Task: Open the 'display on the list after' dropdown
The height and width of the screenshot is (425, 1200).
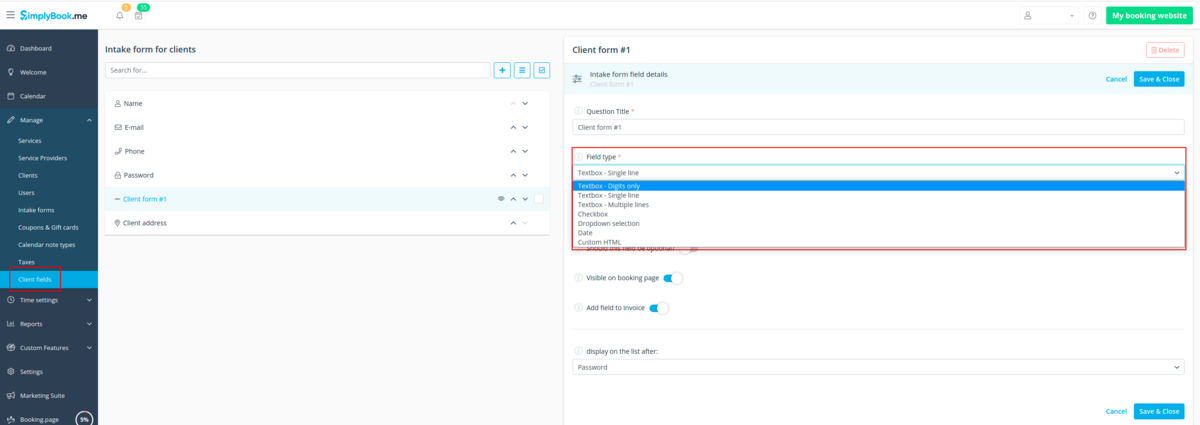Action: (878, 367)
